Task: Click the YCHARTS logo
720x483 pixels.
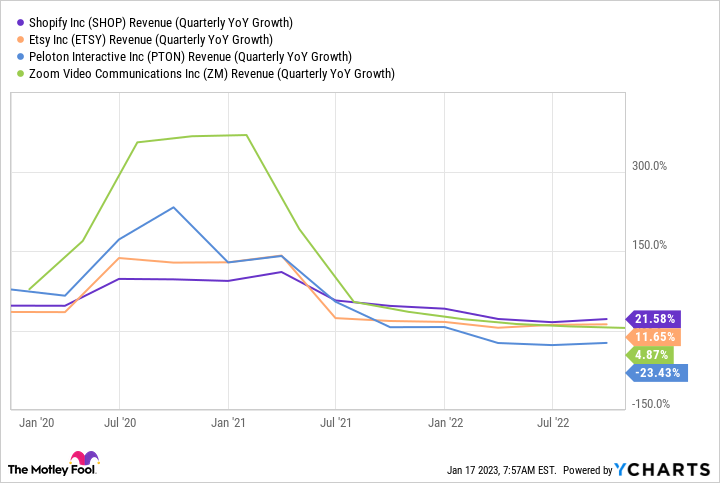Action: pos(662,469)
